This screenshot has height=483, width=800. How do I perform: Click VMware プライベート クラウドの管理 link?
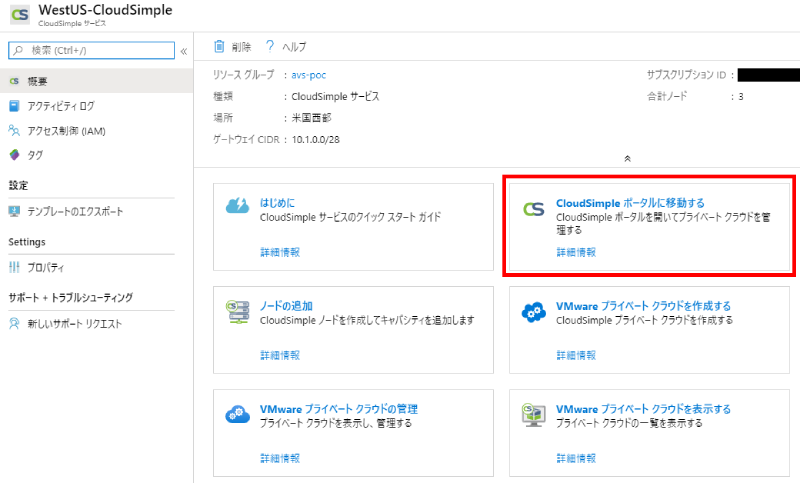pos(339,409)
